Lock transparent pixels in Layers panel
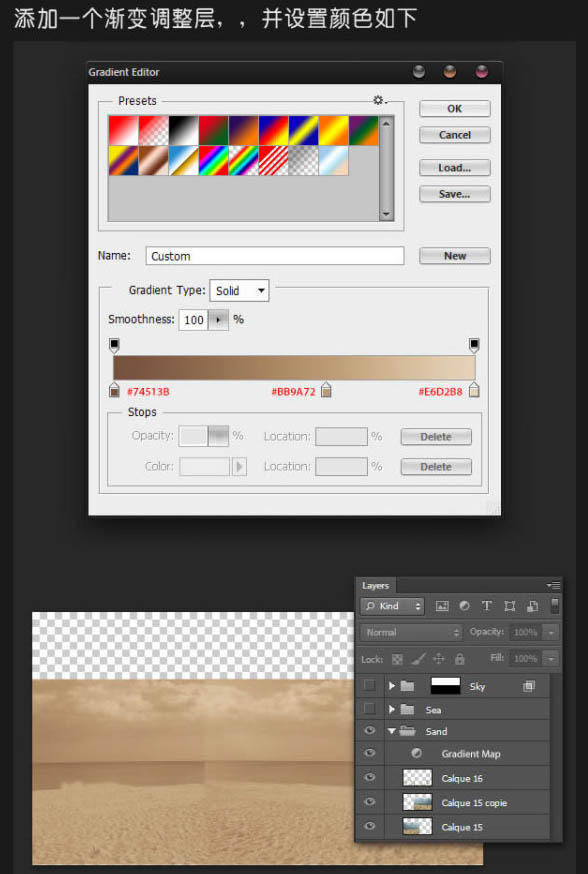This screenshot has height=874, width=588. tap(397, 659)
